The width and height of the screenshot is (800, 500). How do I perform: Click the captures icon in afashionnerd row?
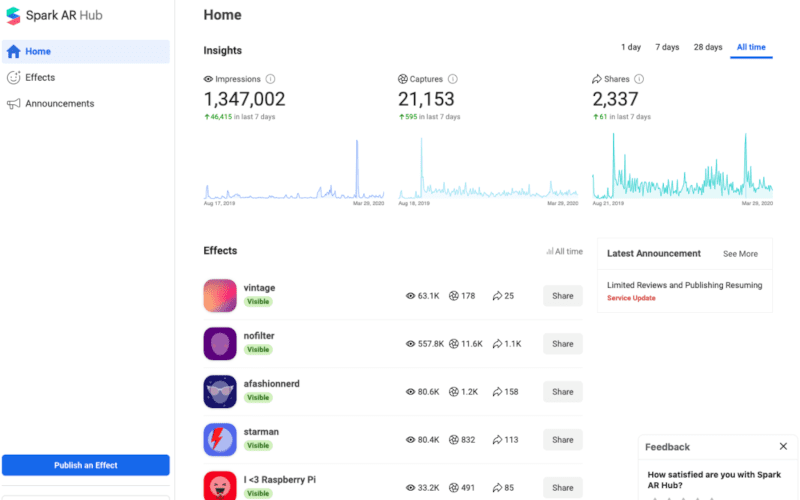[x=454, y=392]
